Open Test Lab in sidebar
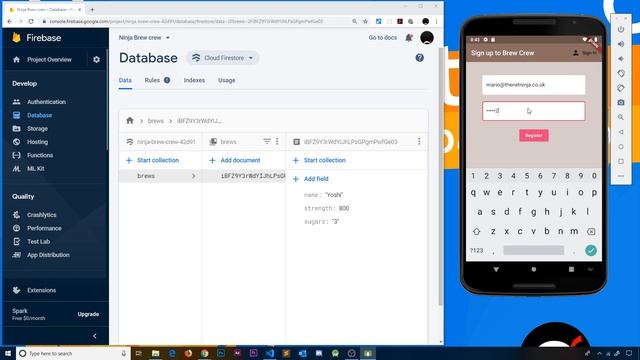The height and width of the screenshot is (360, 640). pyautogui.click(x=38, y=242)
